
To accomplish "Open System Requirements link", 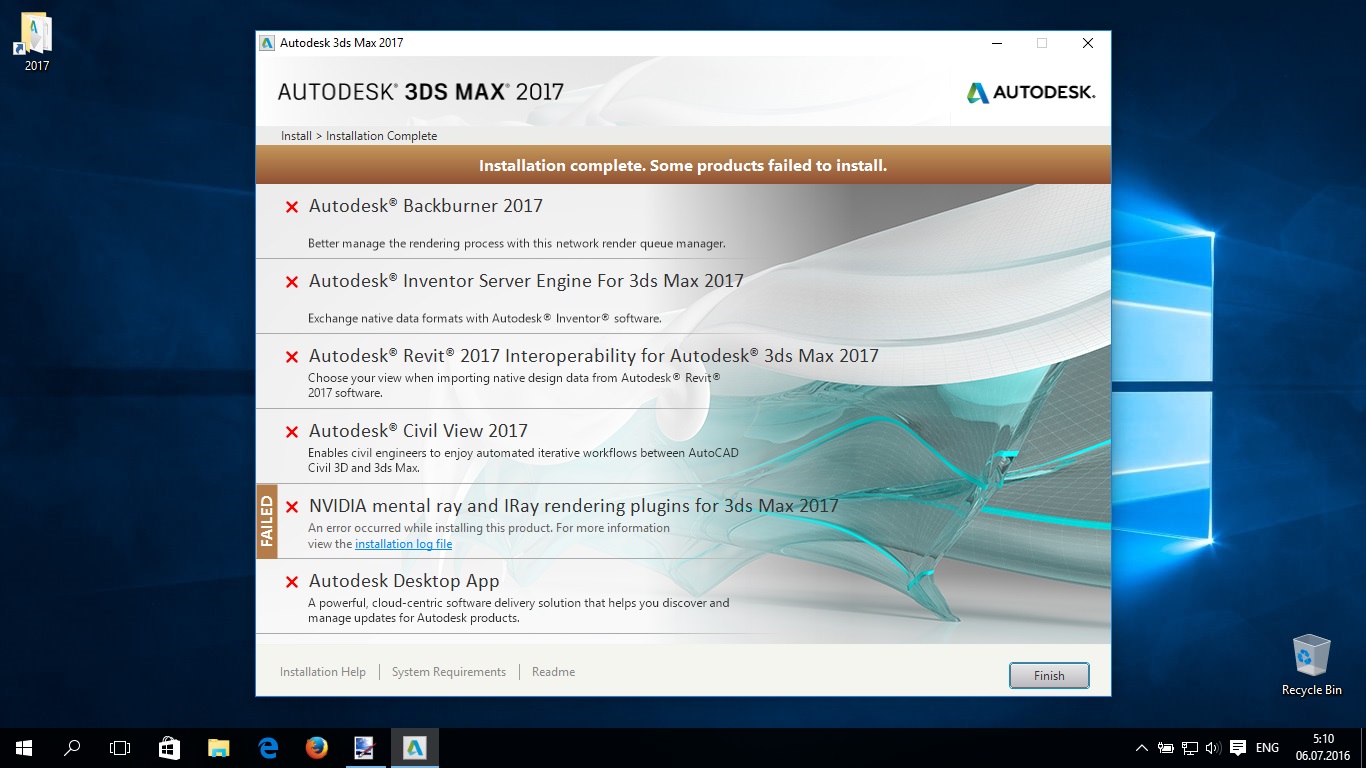I will click(x=449, y=672).
